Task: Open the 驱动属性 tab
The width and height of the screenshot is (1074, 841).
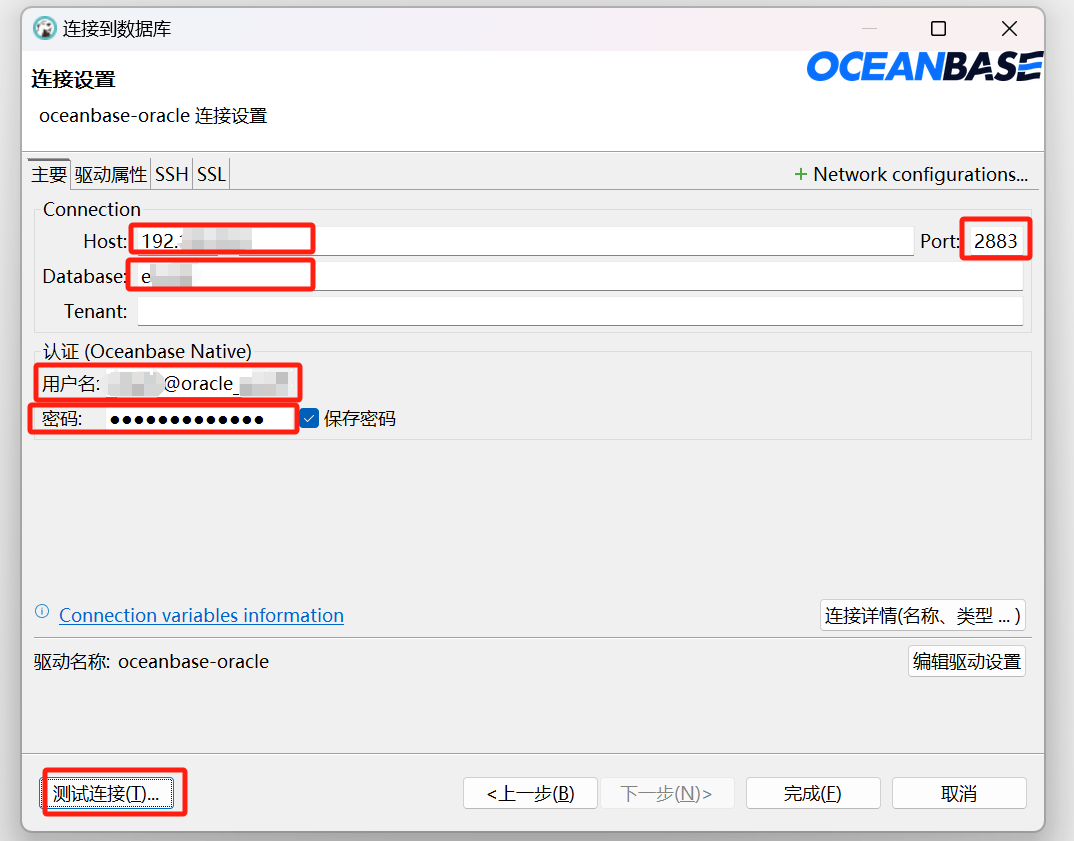Action: [110, 174]
